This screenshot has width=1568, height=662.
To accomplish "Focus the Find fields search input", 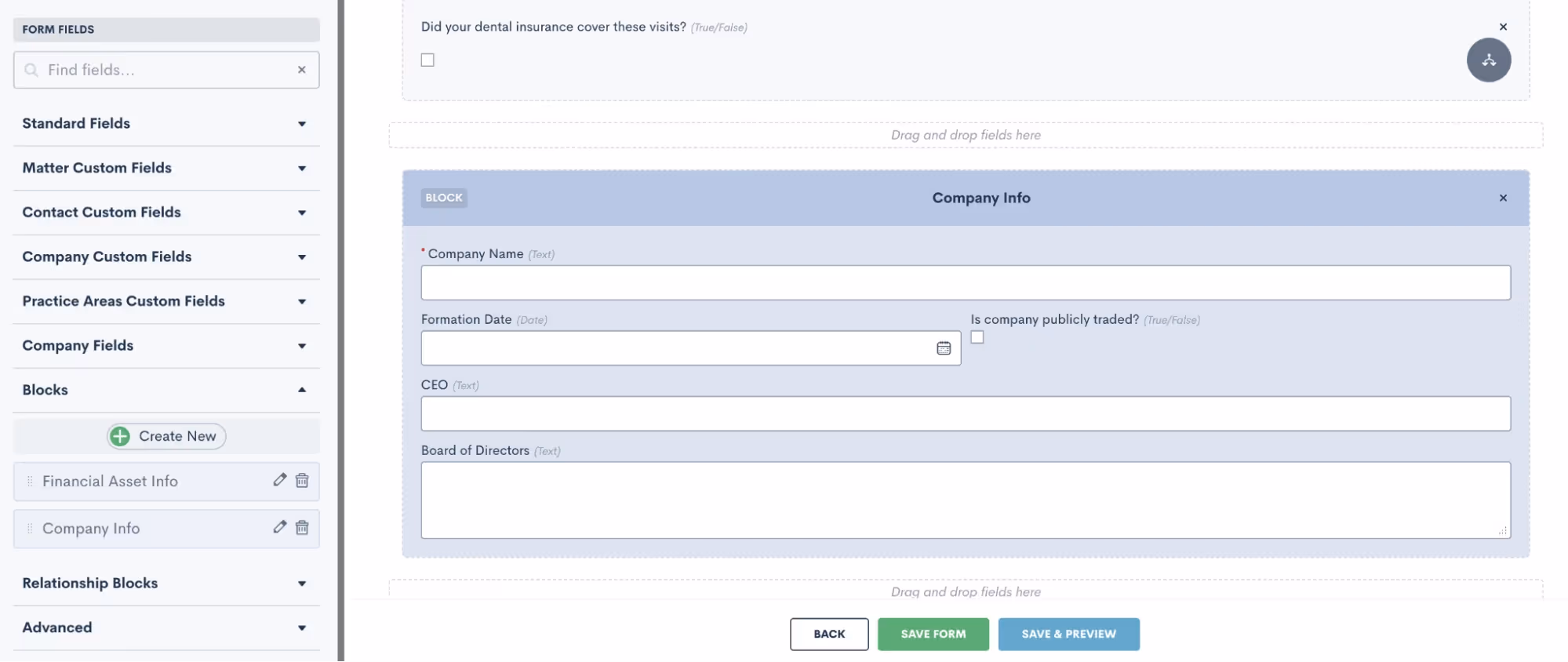I will [166, 70].
